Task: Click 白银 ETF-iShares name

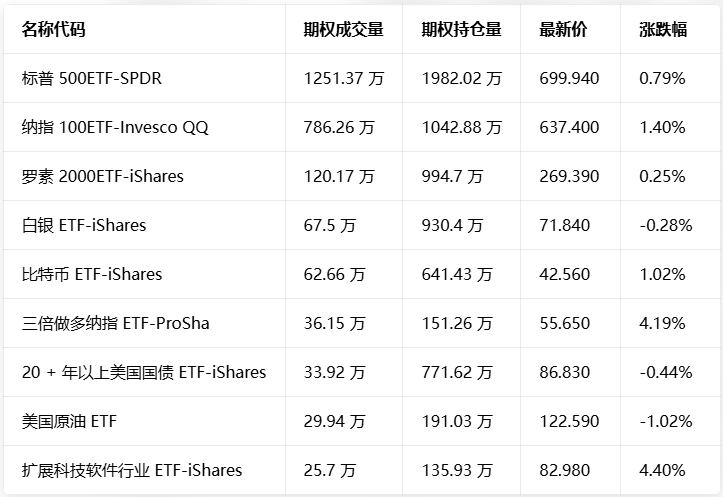Action: tap(84, 225)
